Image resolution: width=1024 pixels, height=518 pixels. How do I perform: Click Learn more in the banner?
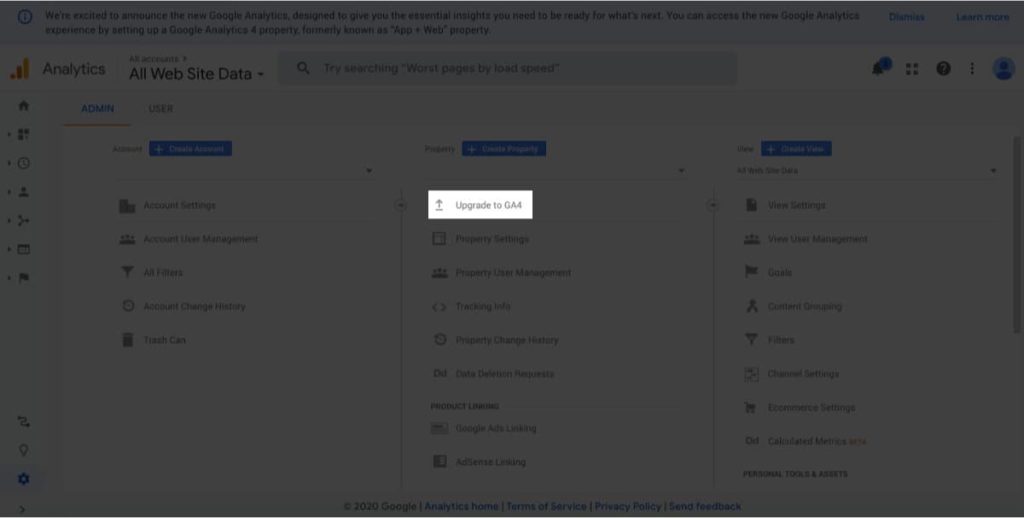982,17
